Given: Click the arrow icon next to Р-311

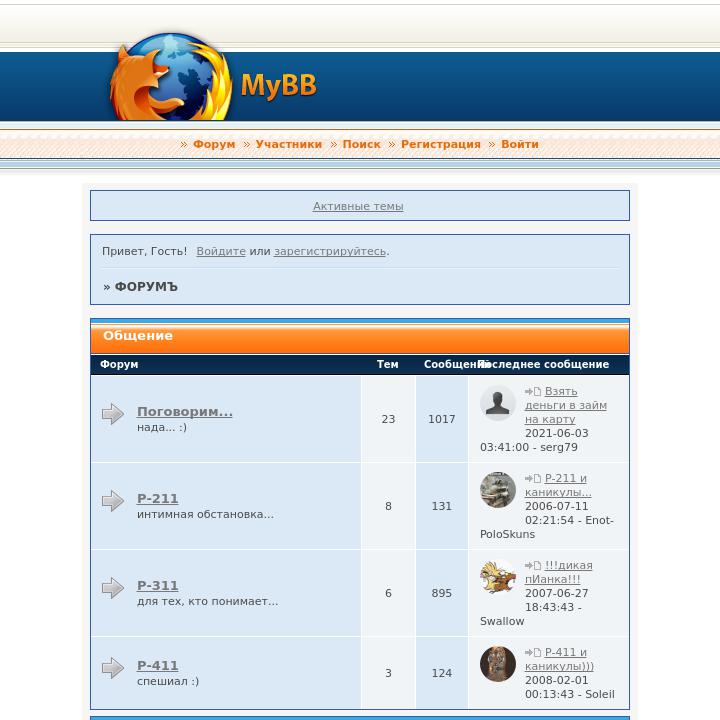Looking at the screenshot, I should [x=112, y=588].
